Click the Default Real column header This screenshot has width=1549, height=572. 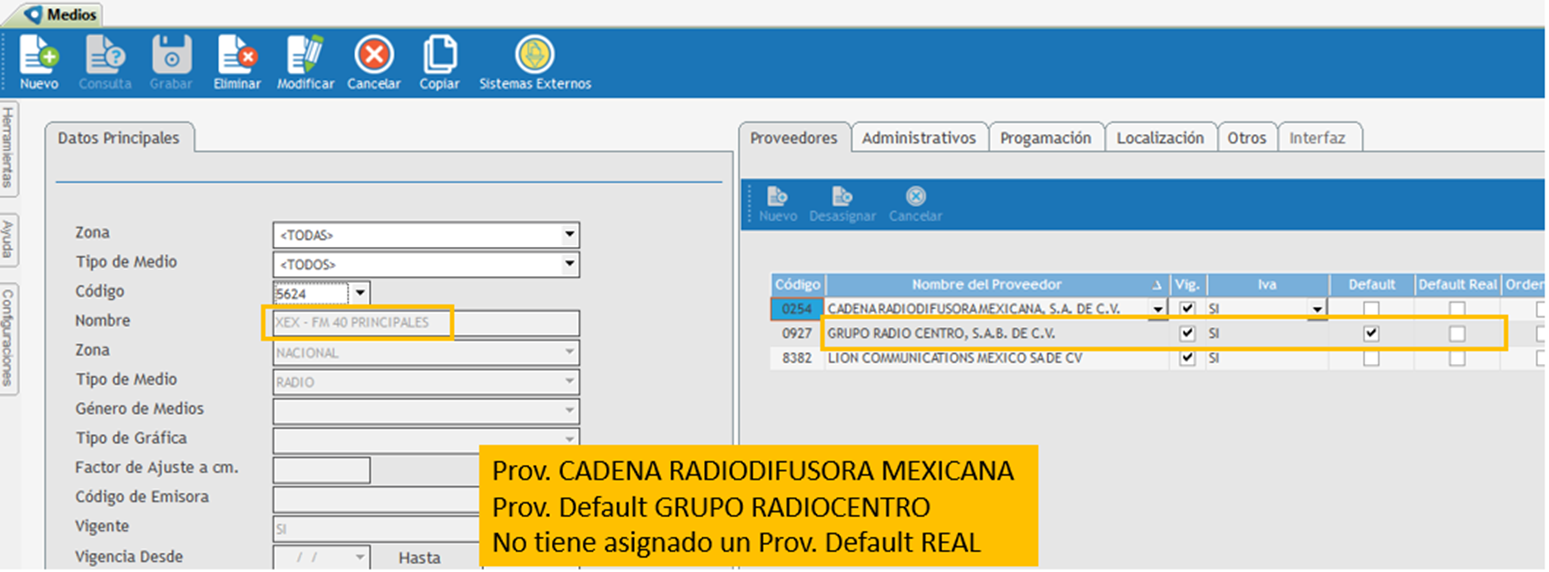1457,285
